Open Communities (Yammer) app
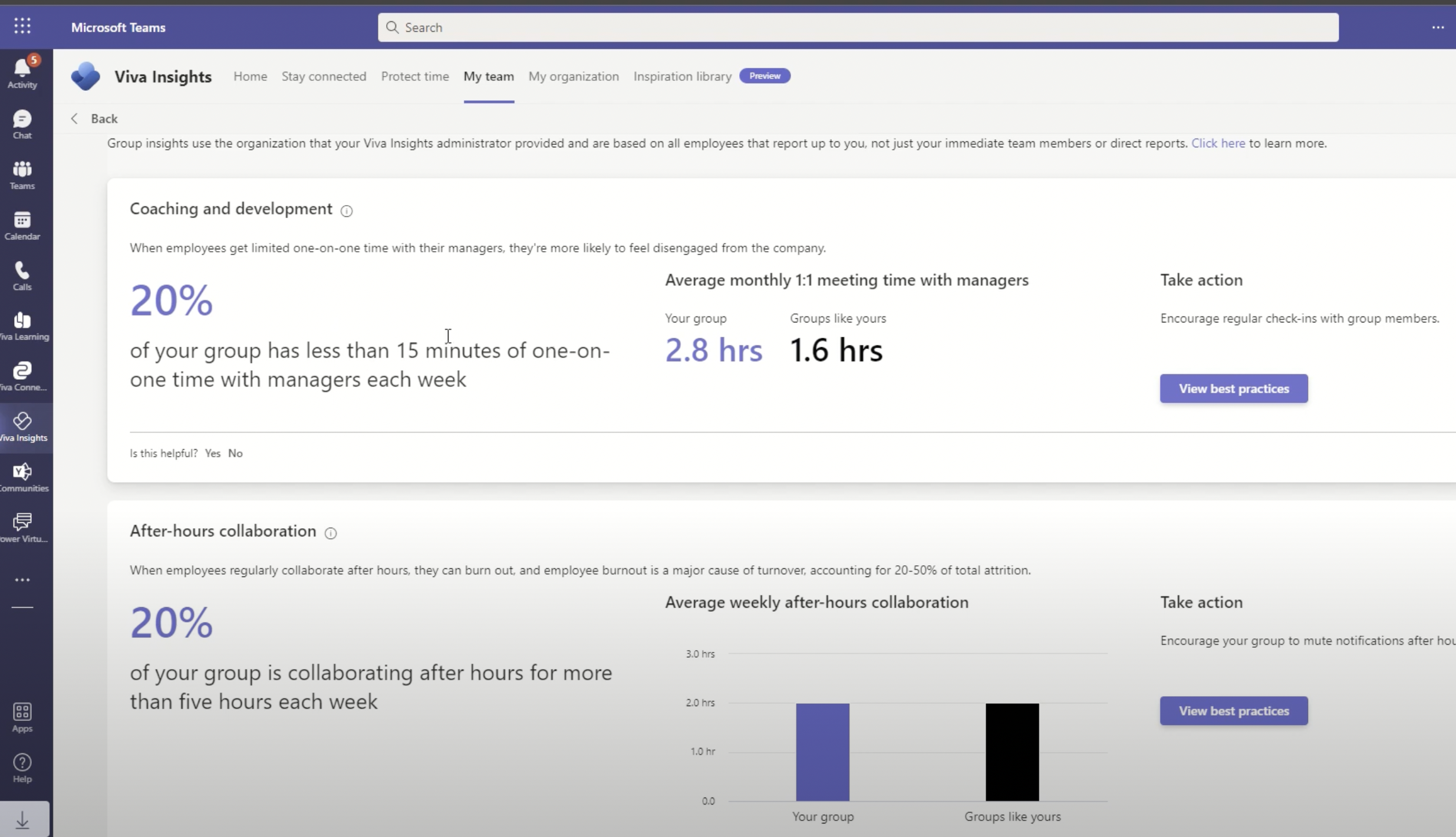This screenshot has height=837, width=1456. (22, 478)
